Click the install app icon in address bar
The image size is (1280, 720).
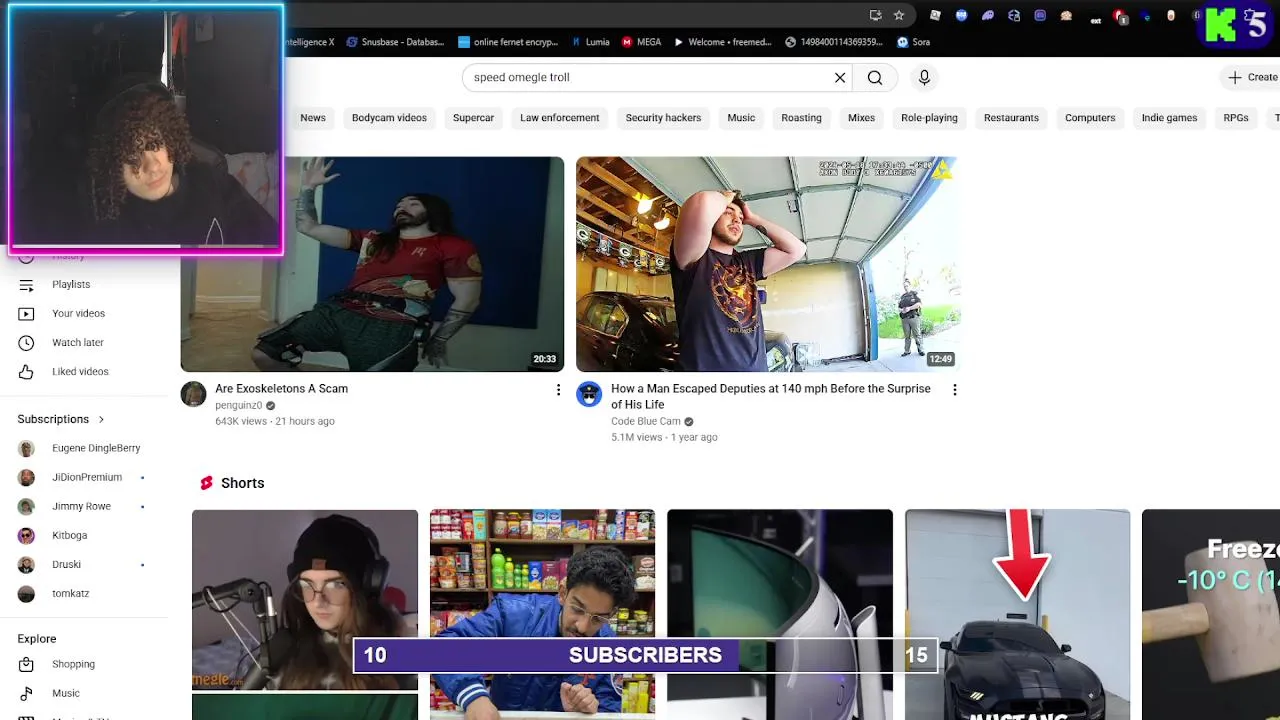tap(875, 15)
